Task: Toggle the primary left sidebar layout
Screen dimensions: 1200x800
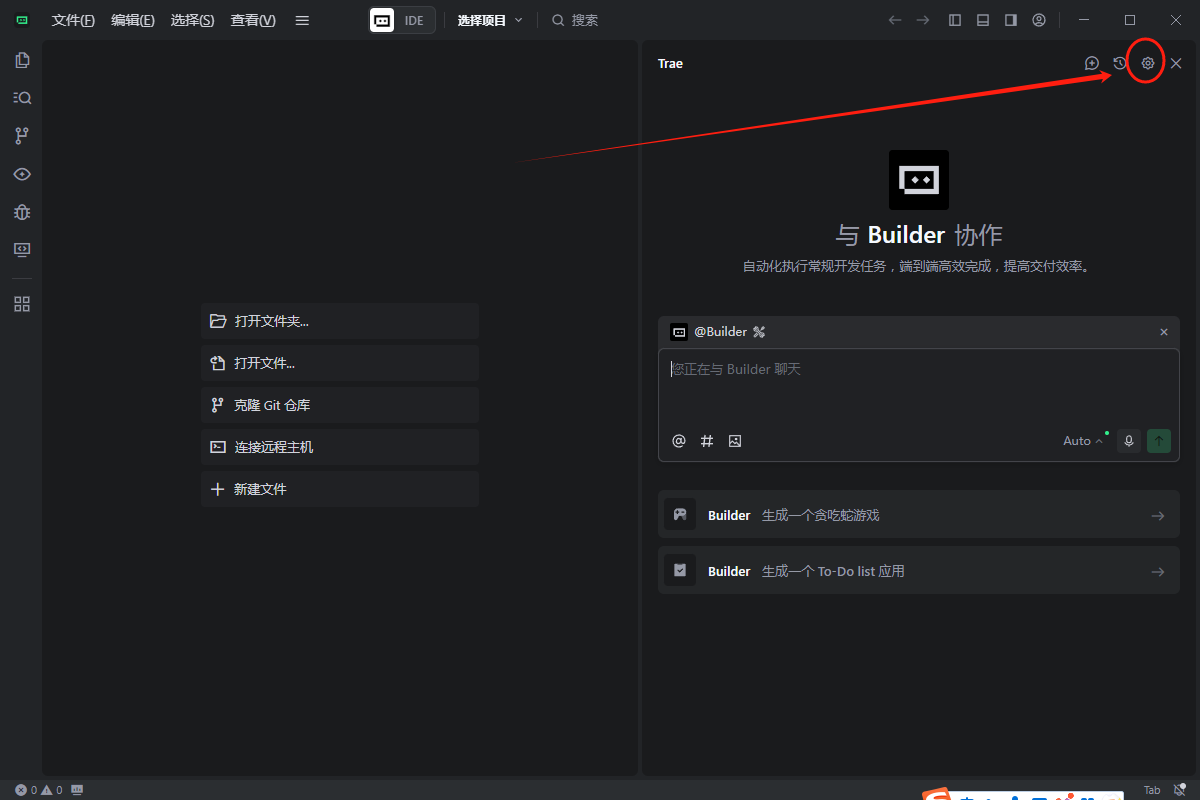Action: (955, 20)
